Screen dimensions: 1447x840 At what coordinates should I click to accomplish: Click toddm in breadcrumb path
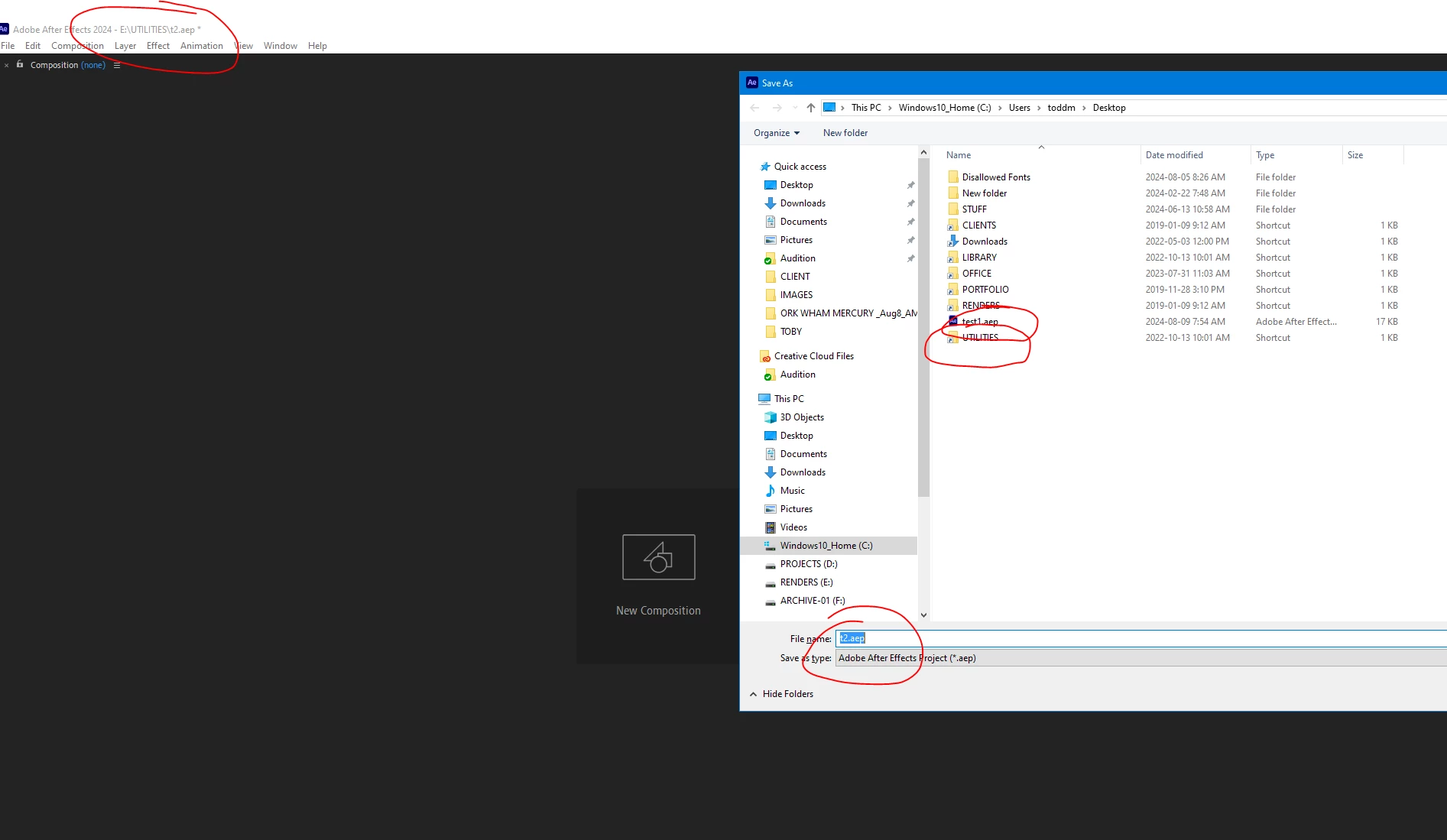click(x=1061, y=108)
